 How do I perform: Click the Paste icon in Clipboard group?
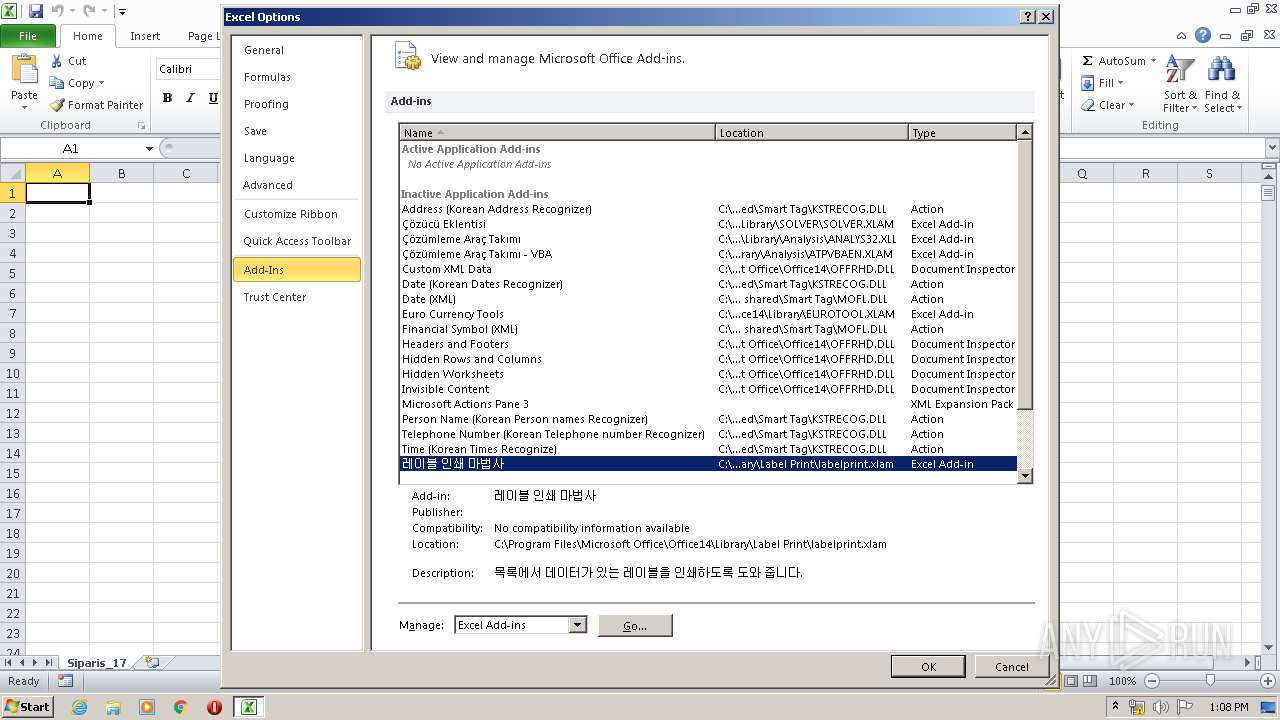[x=24, y=70]
